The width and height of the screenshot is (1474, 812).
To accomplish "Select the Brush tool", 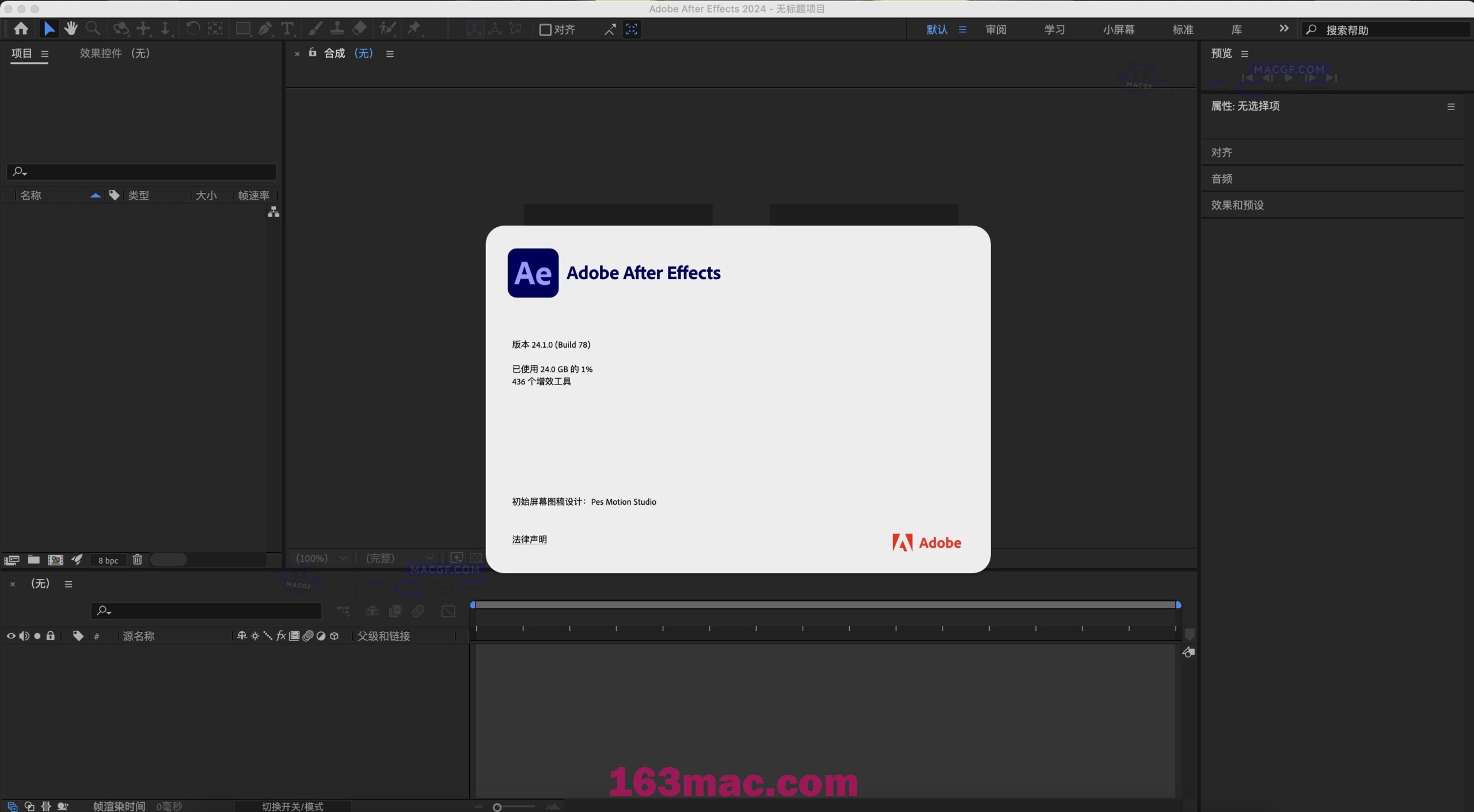I will (x=316, y=29).
